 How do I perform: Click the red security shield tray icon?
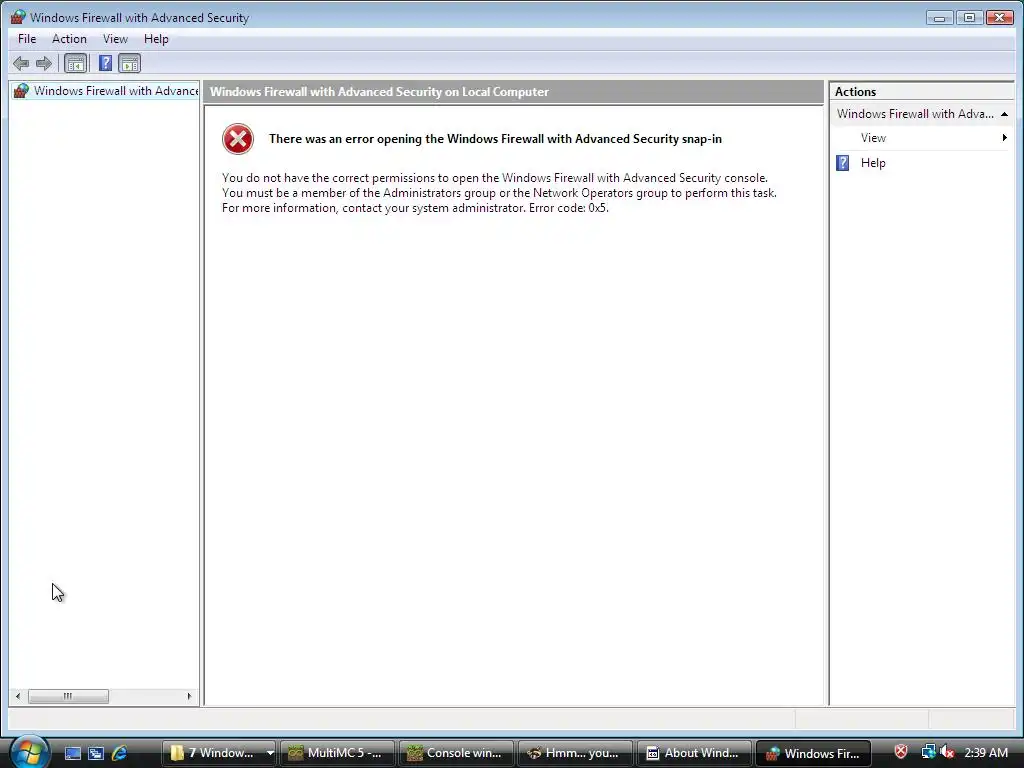point(901,752)
